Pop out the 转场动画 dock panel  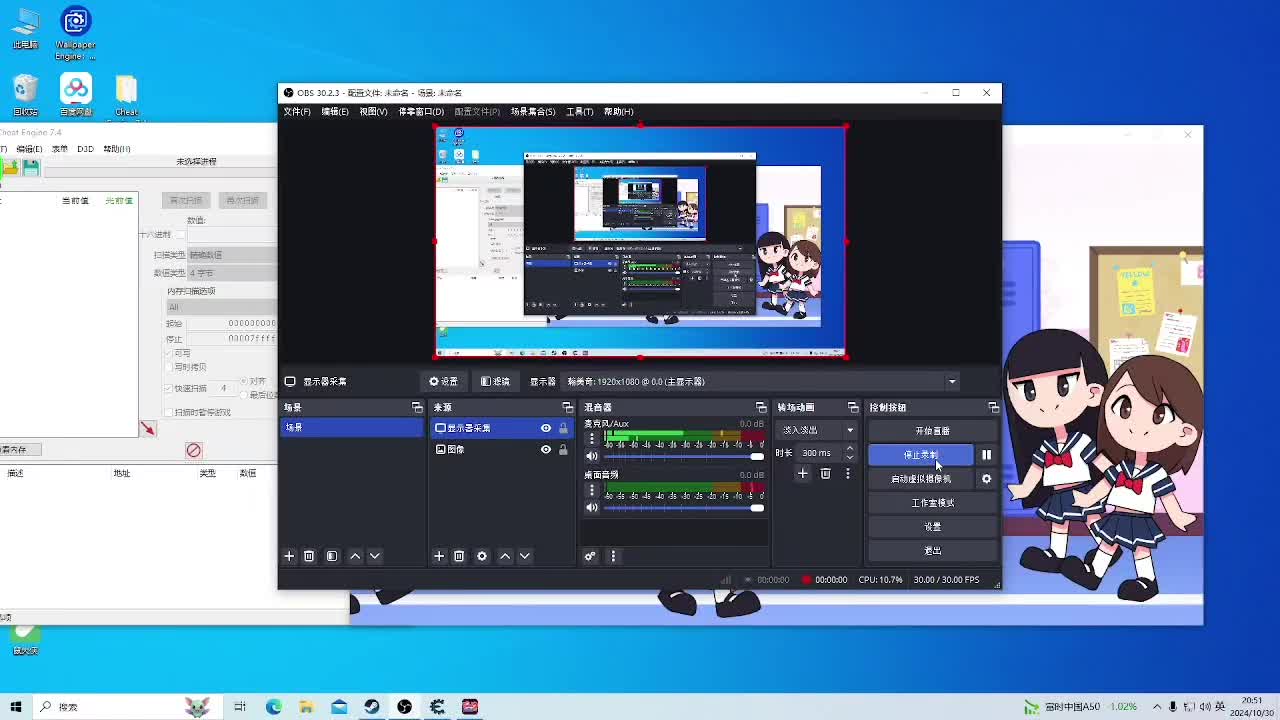pyautogui.click(x=853, y=408)
